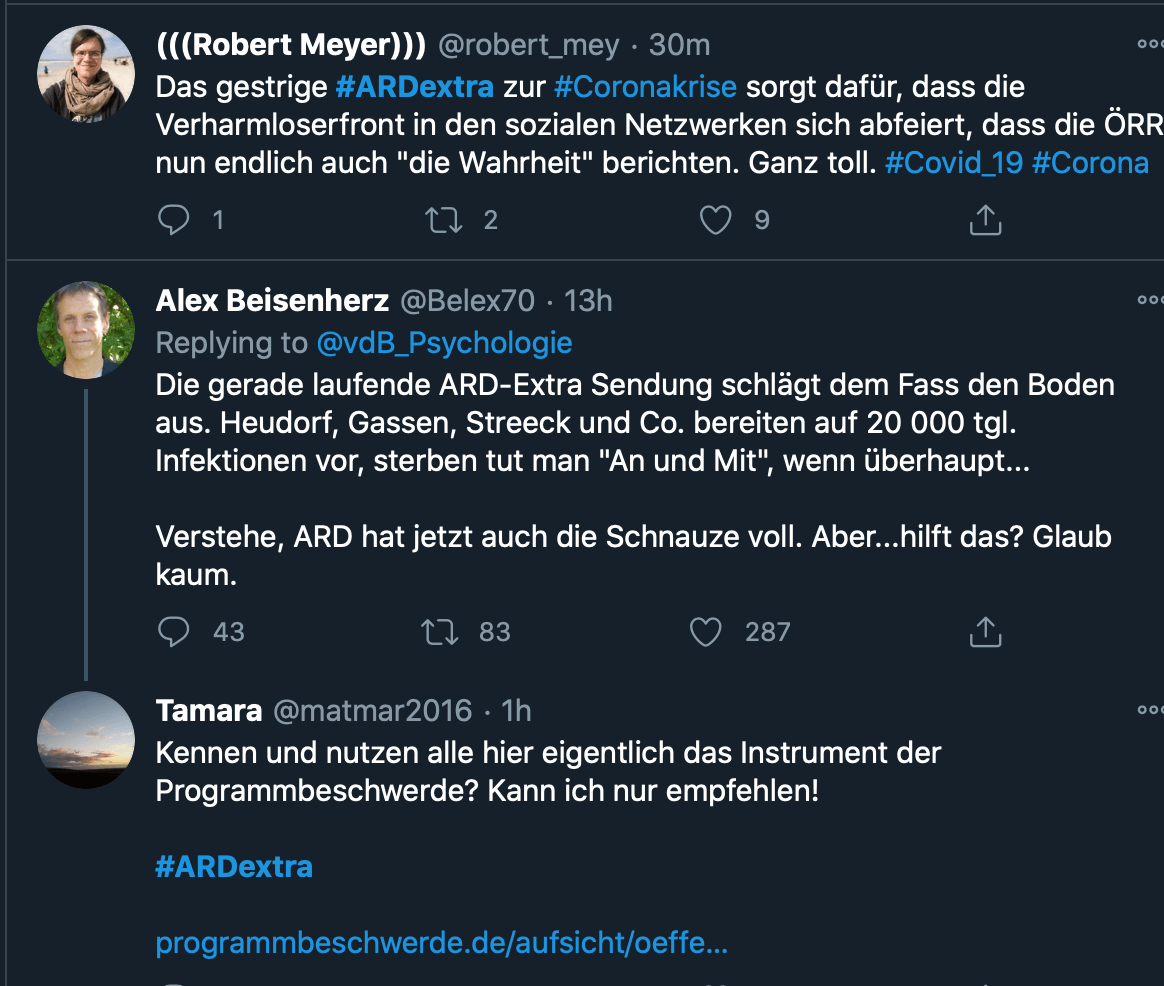Open the #Corona hashtag
The image size is (1164, 986).
[1090, 163]
